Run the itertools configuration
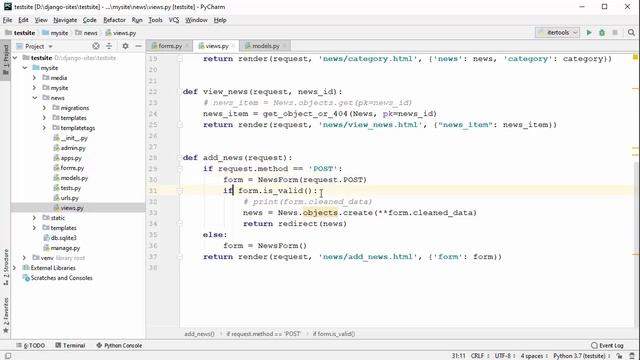This screenshot has height=360, width=640. click(x=589, y=33)
